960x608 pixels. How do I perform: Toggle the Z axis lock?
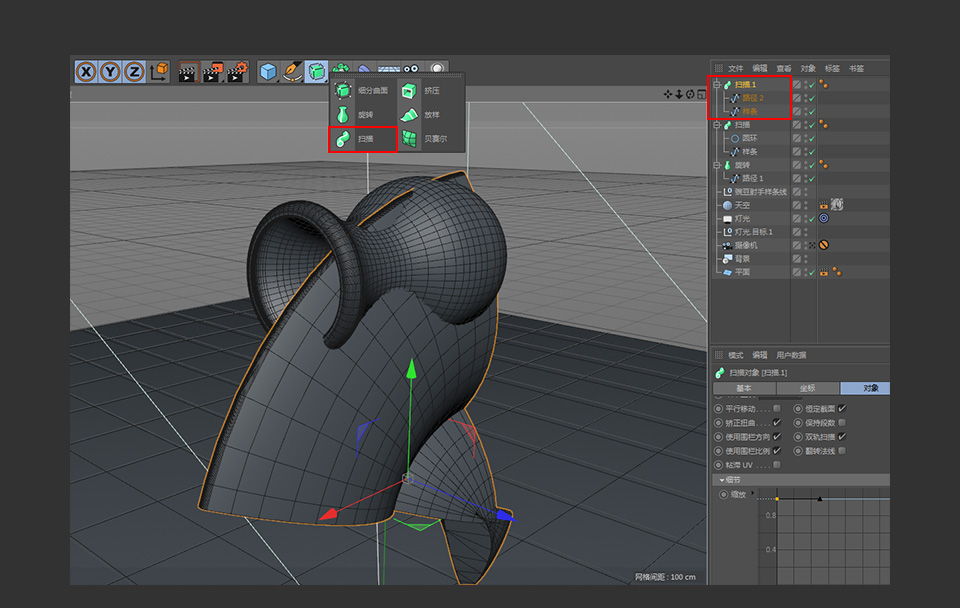tap(134, 72)
